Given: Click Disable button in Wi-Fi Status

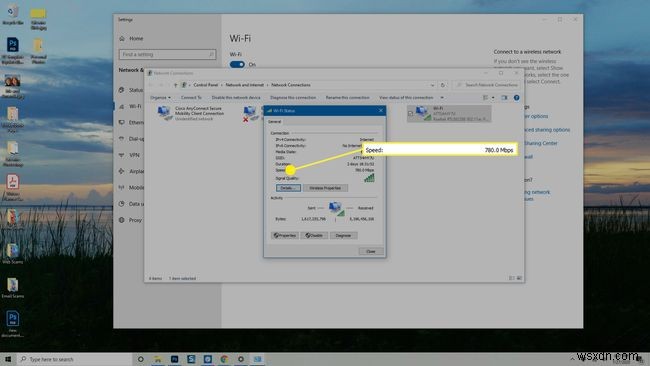Looking at the screenshot, I should pyautogui.click(x=314, y=235).
